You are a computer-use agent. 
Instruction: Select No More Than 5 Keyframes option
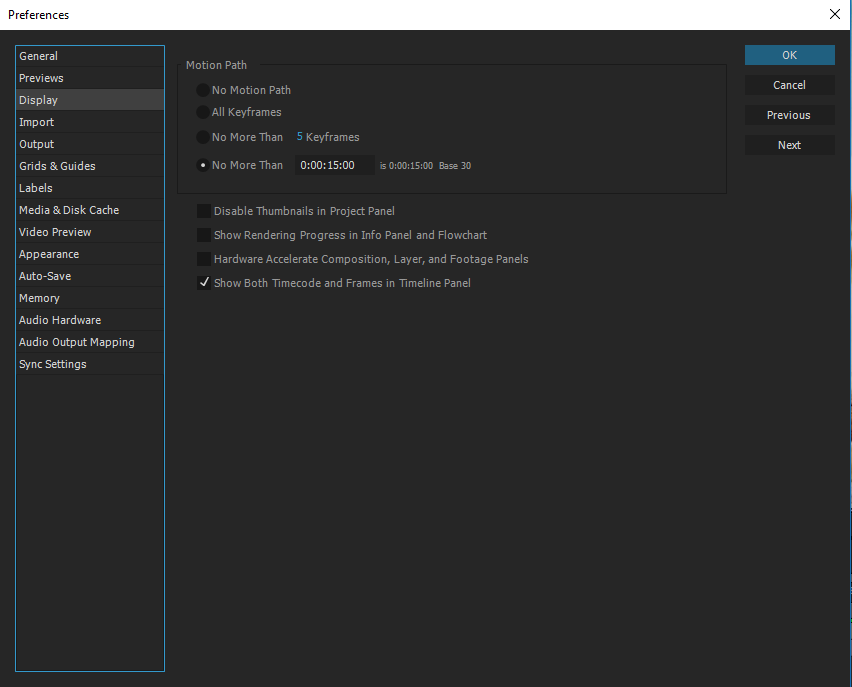(x=204, y=137)
